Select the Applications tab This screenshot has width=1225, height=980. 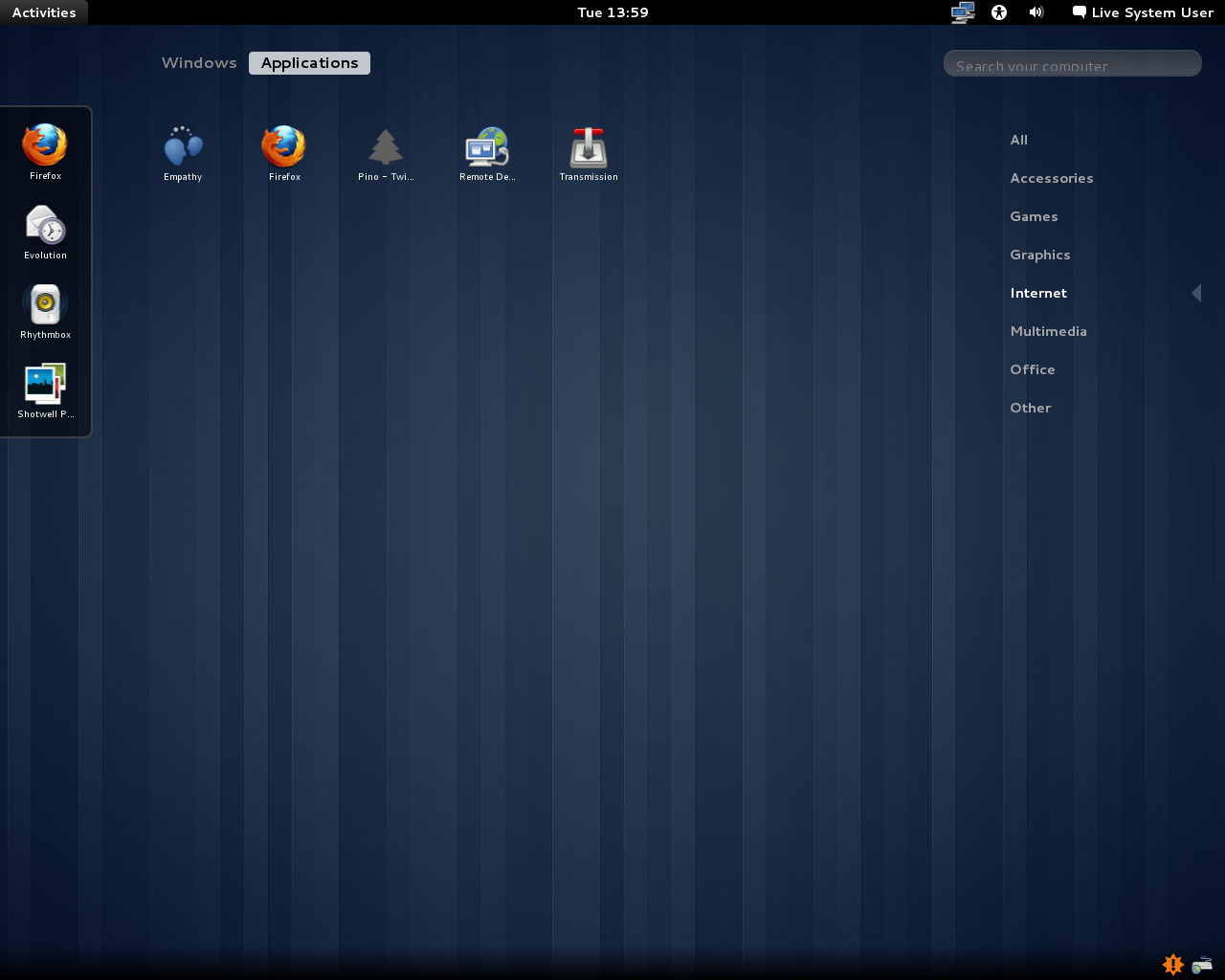coord(309,63)
